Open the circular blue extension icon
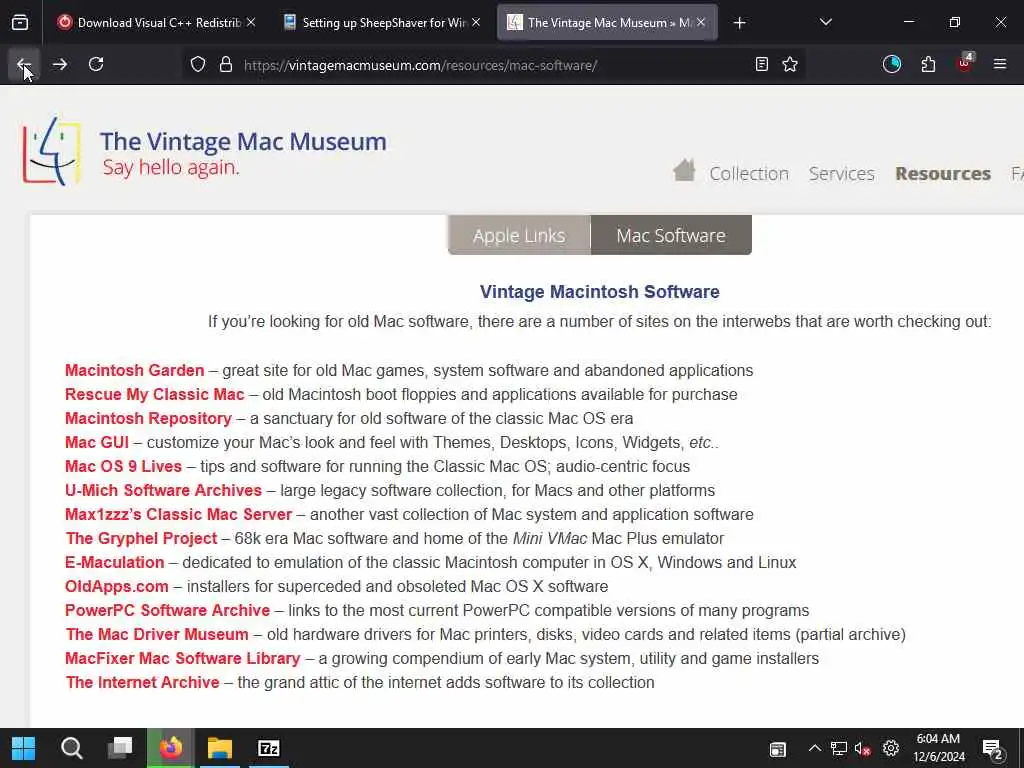Screen dimensions: 1024x768 coord(892,64)
